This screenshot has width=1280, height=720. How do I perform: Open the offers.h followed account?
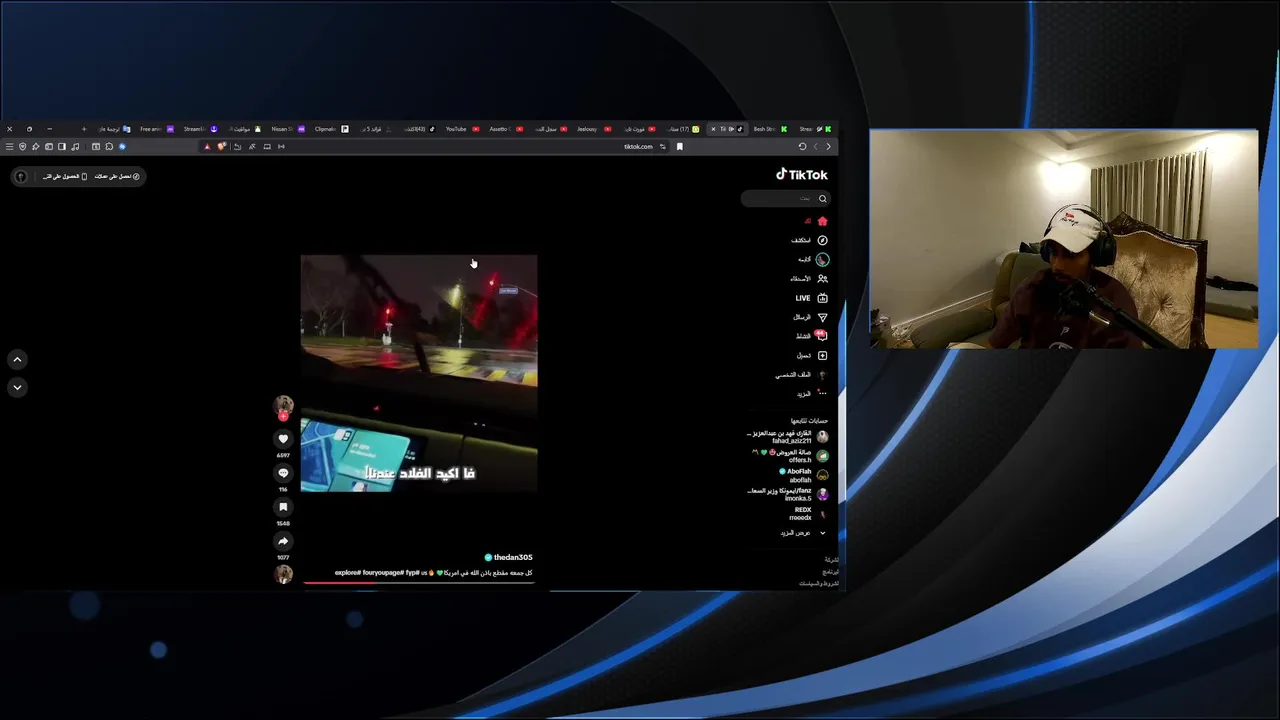(791, 456)
